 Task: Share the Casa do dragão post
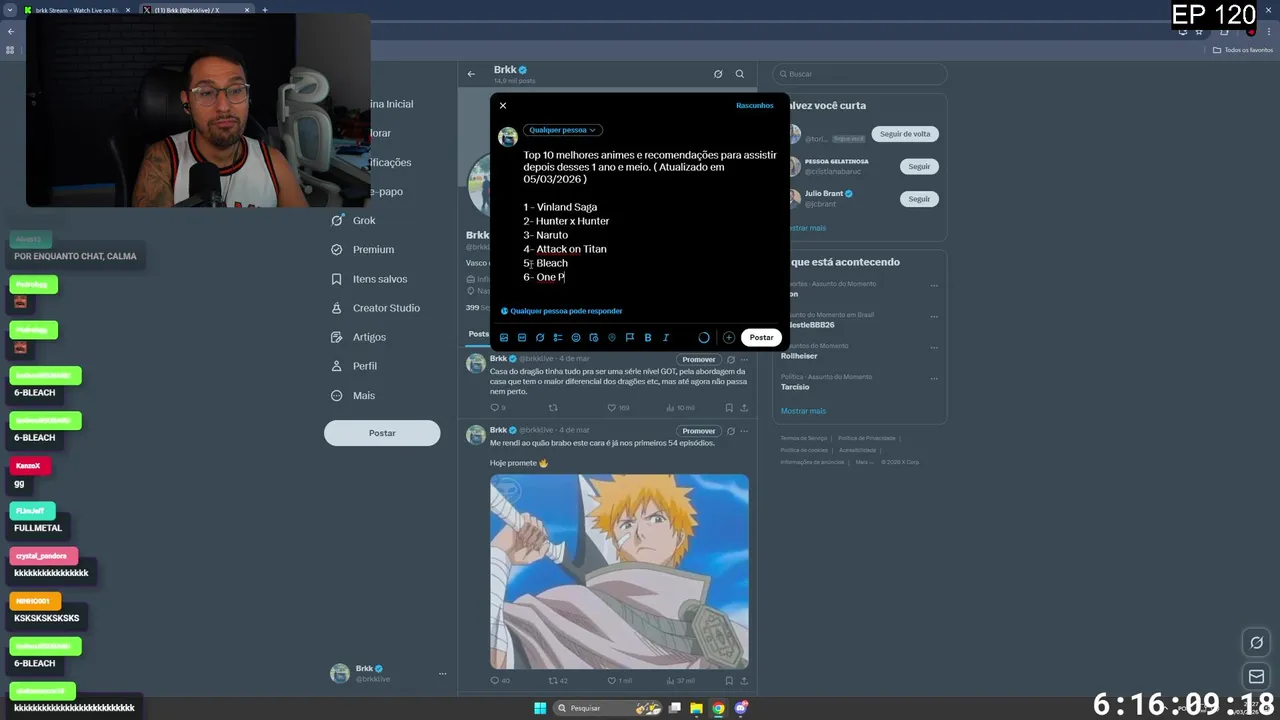coord(743,408)
